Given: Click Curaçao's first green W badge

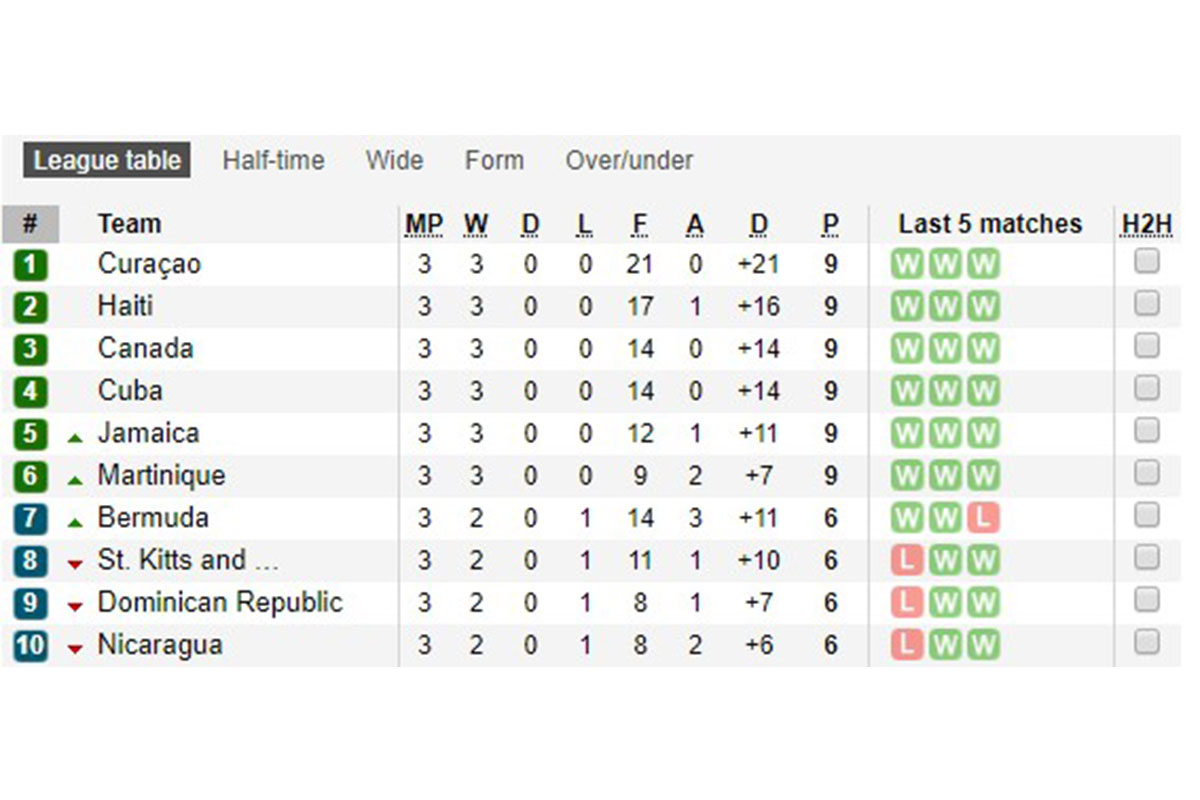Looking at the screenshot, I should 907,265.
